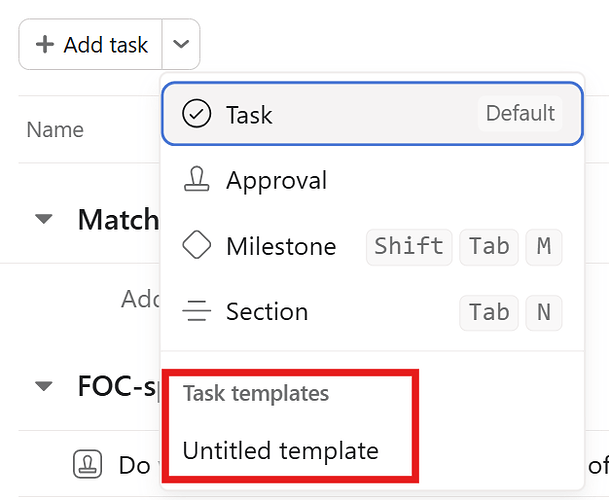Click the plus icon in Add task
The height and width of the screenshot is (500, 609).
tap(45, 44)
